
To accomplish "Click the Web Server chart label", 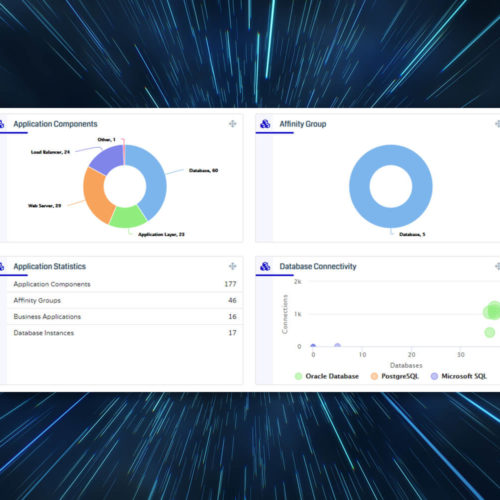I will (45, 206).
